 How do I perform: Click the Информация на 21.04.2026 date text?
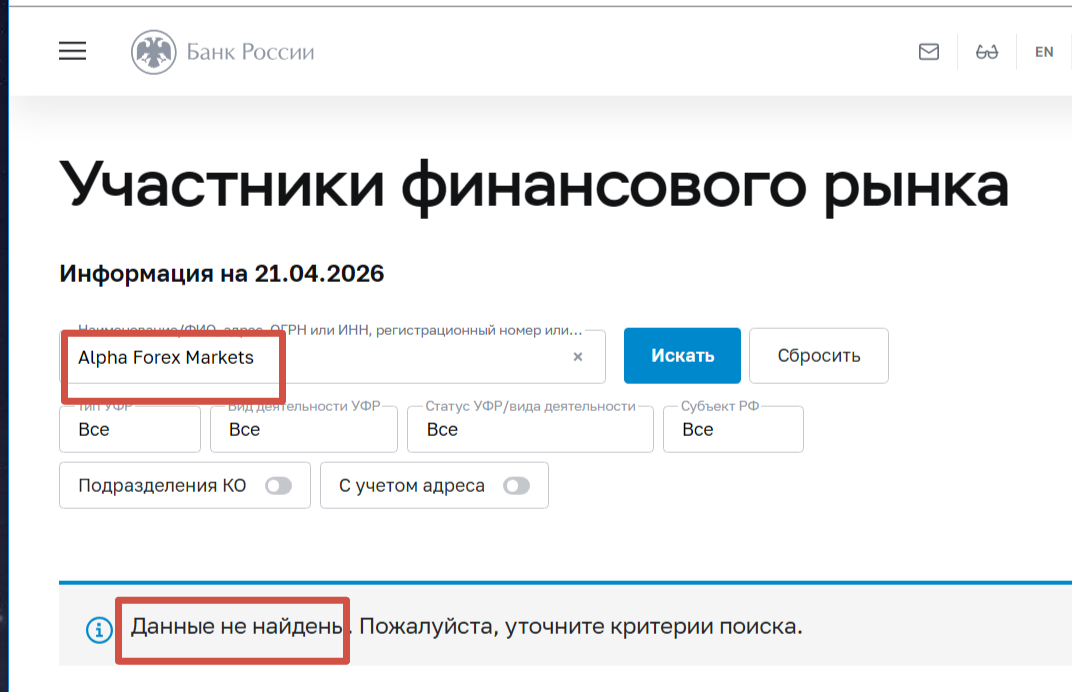click(222, 273)
